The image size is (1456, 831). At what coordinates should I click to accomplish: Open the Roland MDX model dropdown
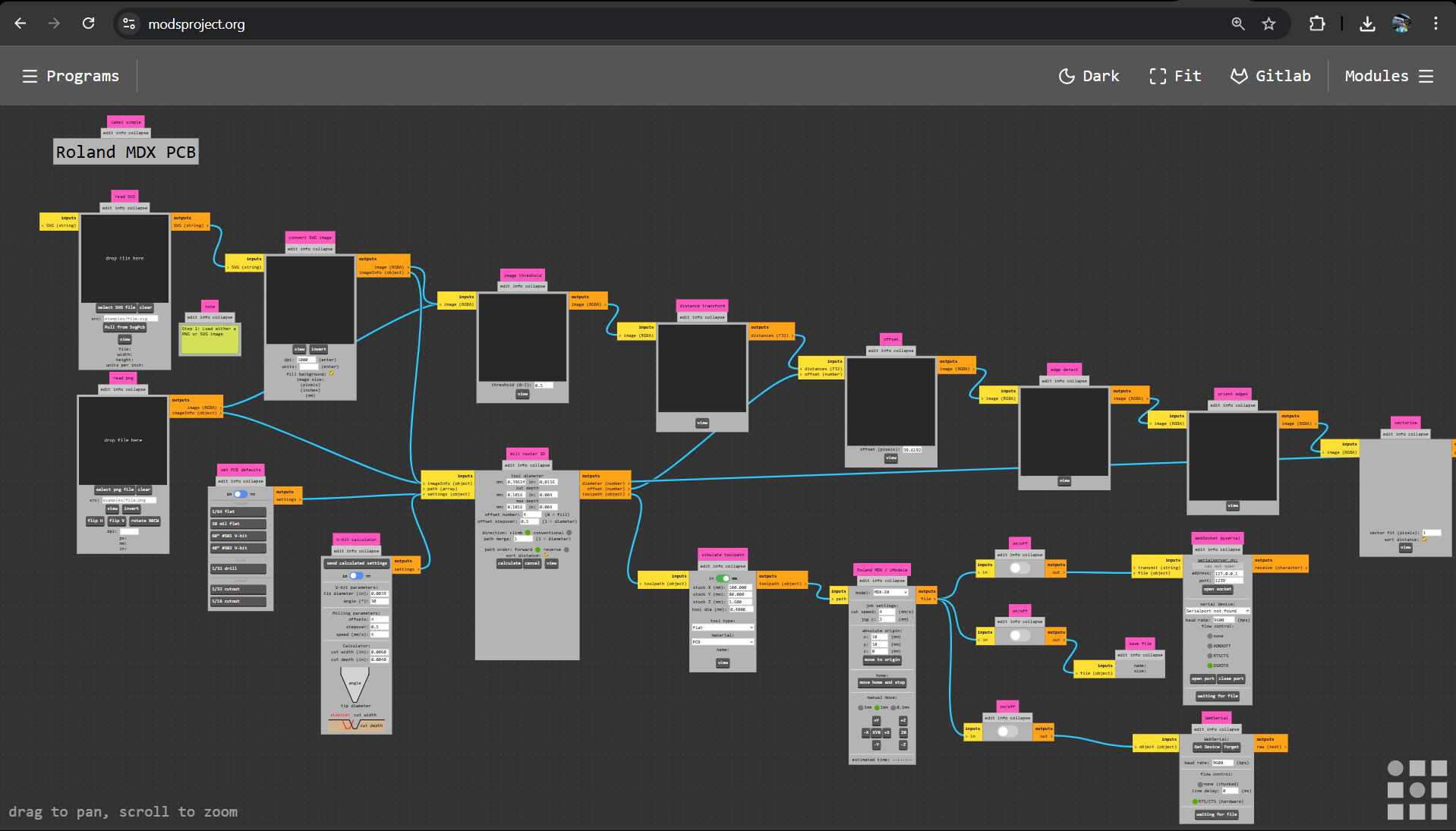click(x=890, y=592)
